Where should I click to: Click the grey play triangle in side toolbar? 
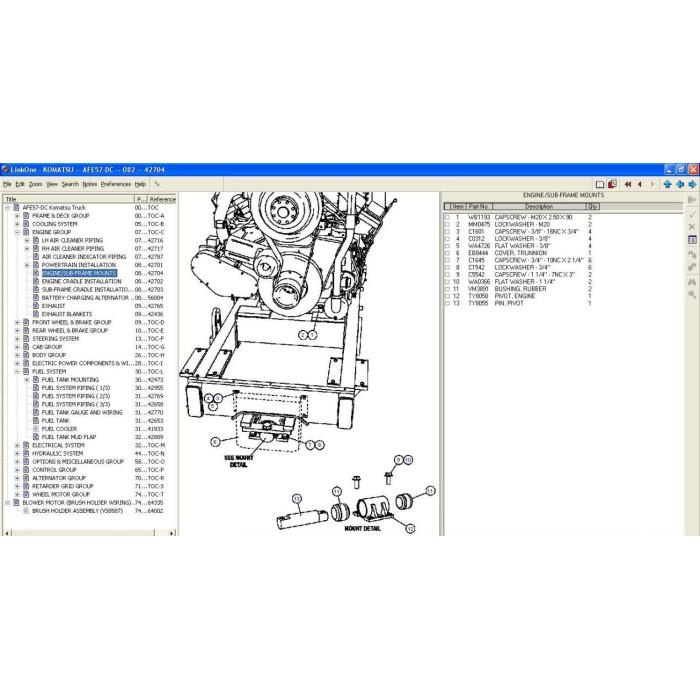tap(692, 200)
